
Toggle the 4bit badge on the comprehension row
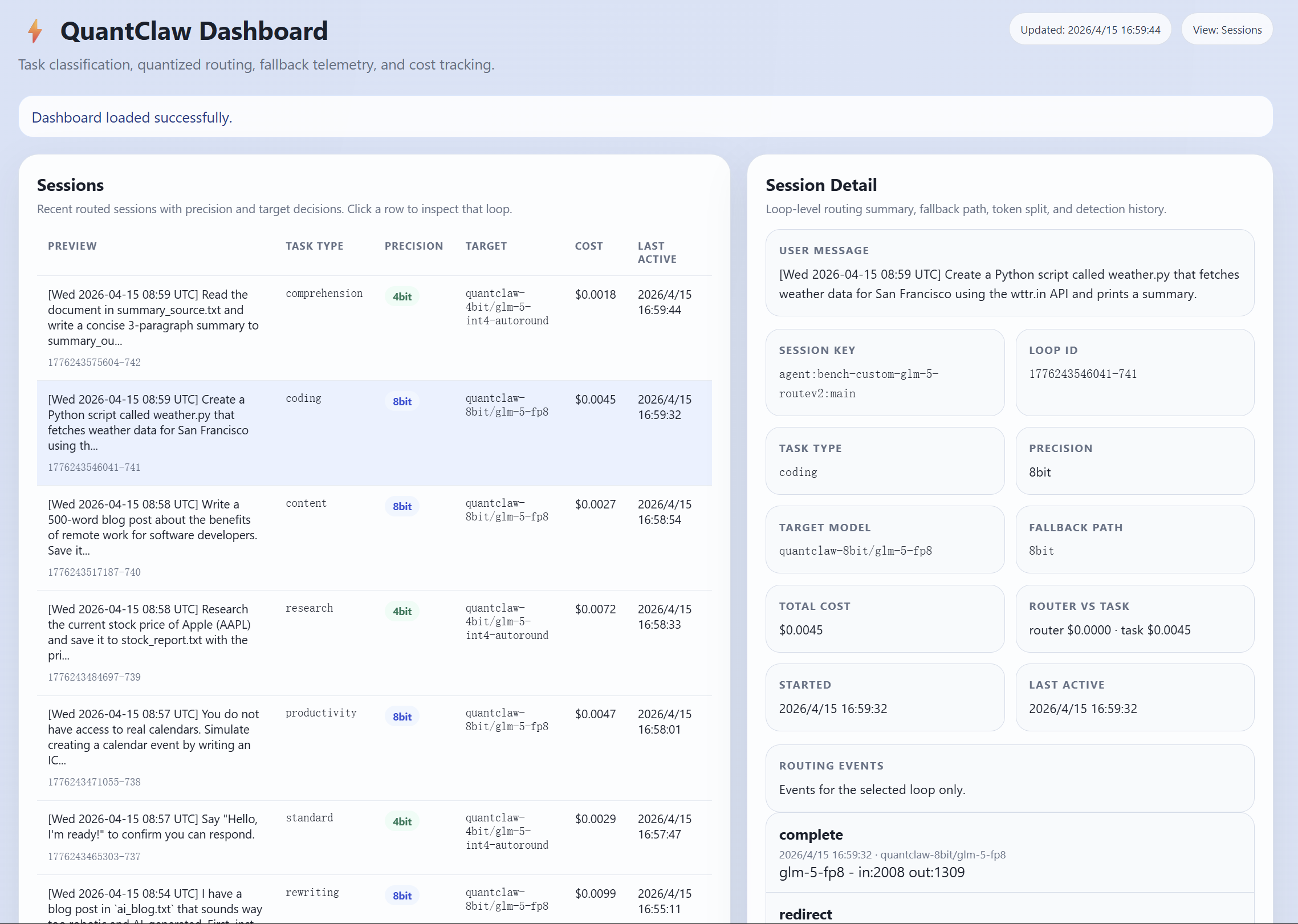402,296
